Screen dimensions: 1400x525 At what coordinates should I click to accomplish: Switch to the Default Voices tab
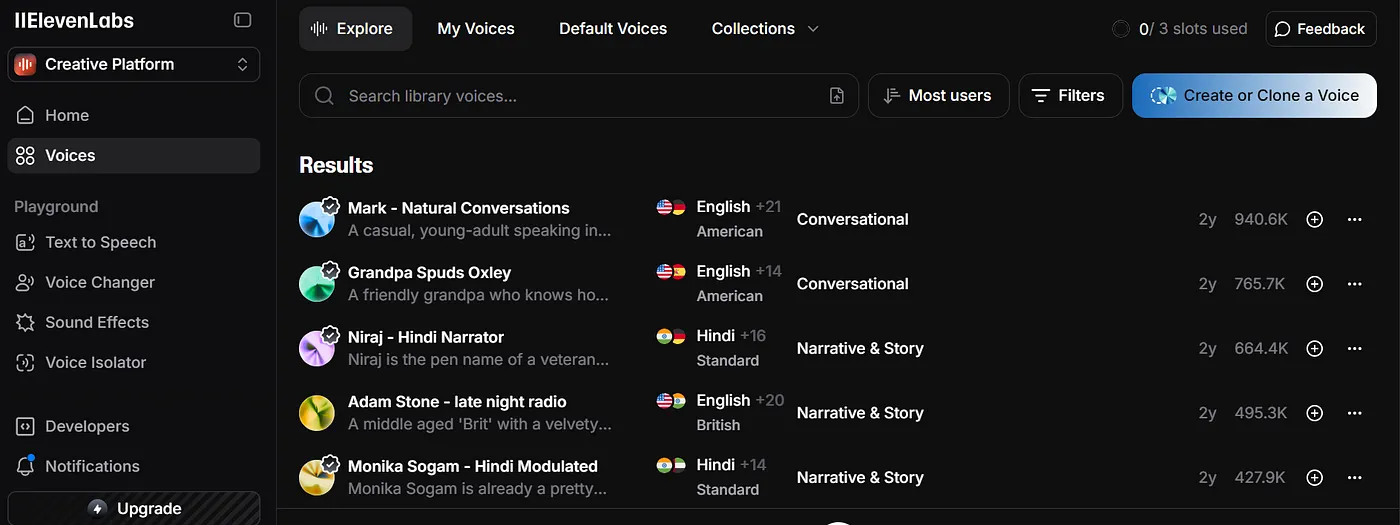click(x=613, y=29)
